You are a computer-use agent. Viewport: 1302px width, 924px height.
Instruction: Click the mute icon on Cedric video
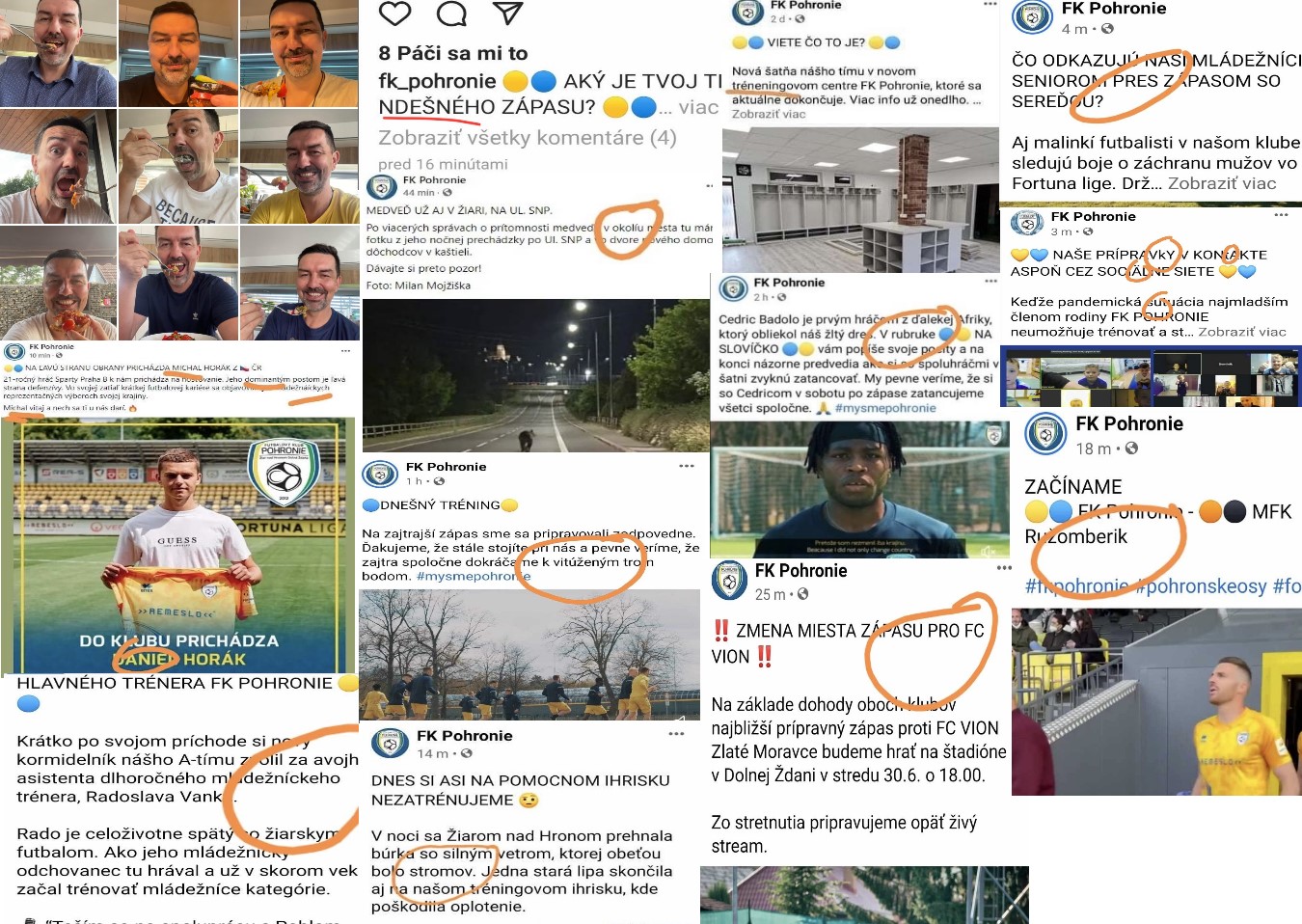click(988, 552)
